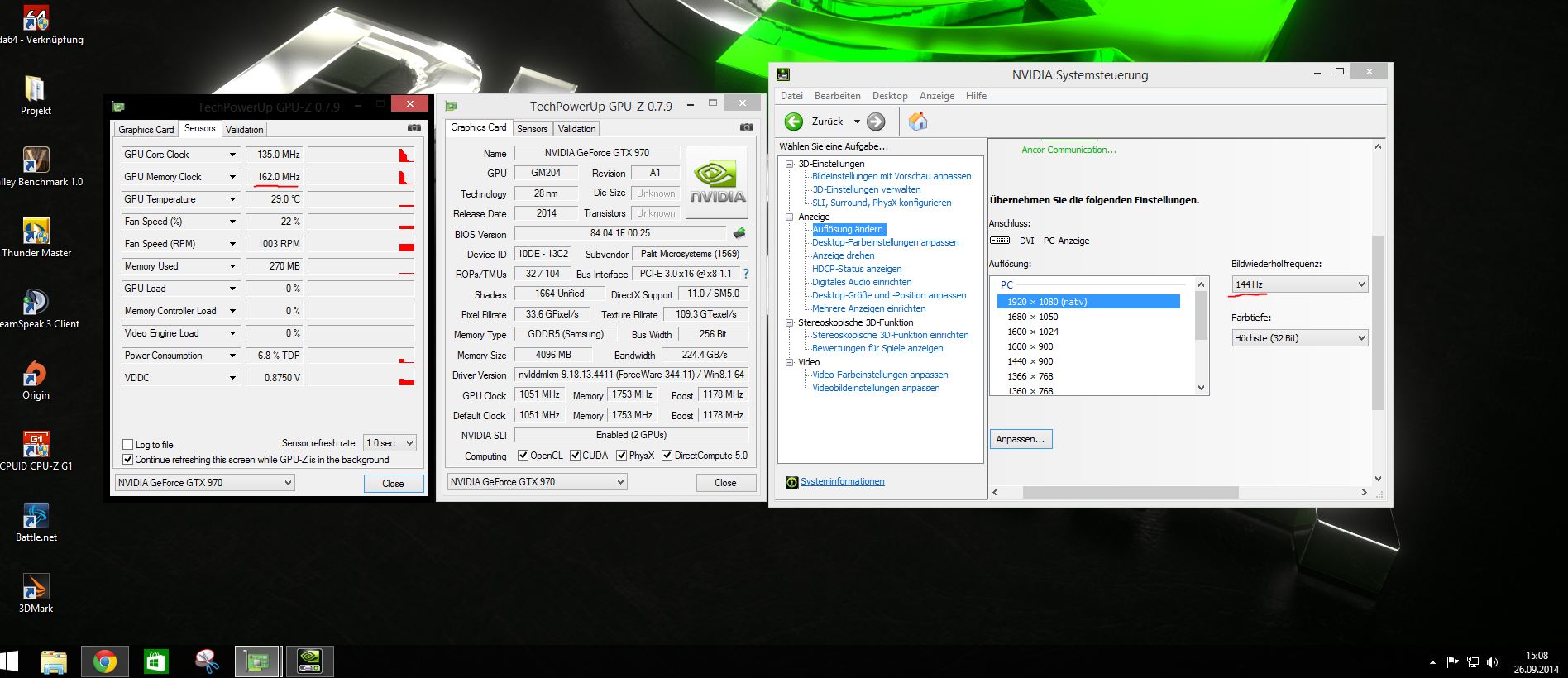Toggle CUDA checkbox
The width and height of the screenshot is (1568, 678).
[x=575, y=456]
